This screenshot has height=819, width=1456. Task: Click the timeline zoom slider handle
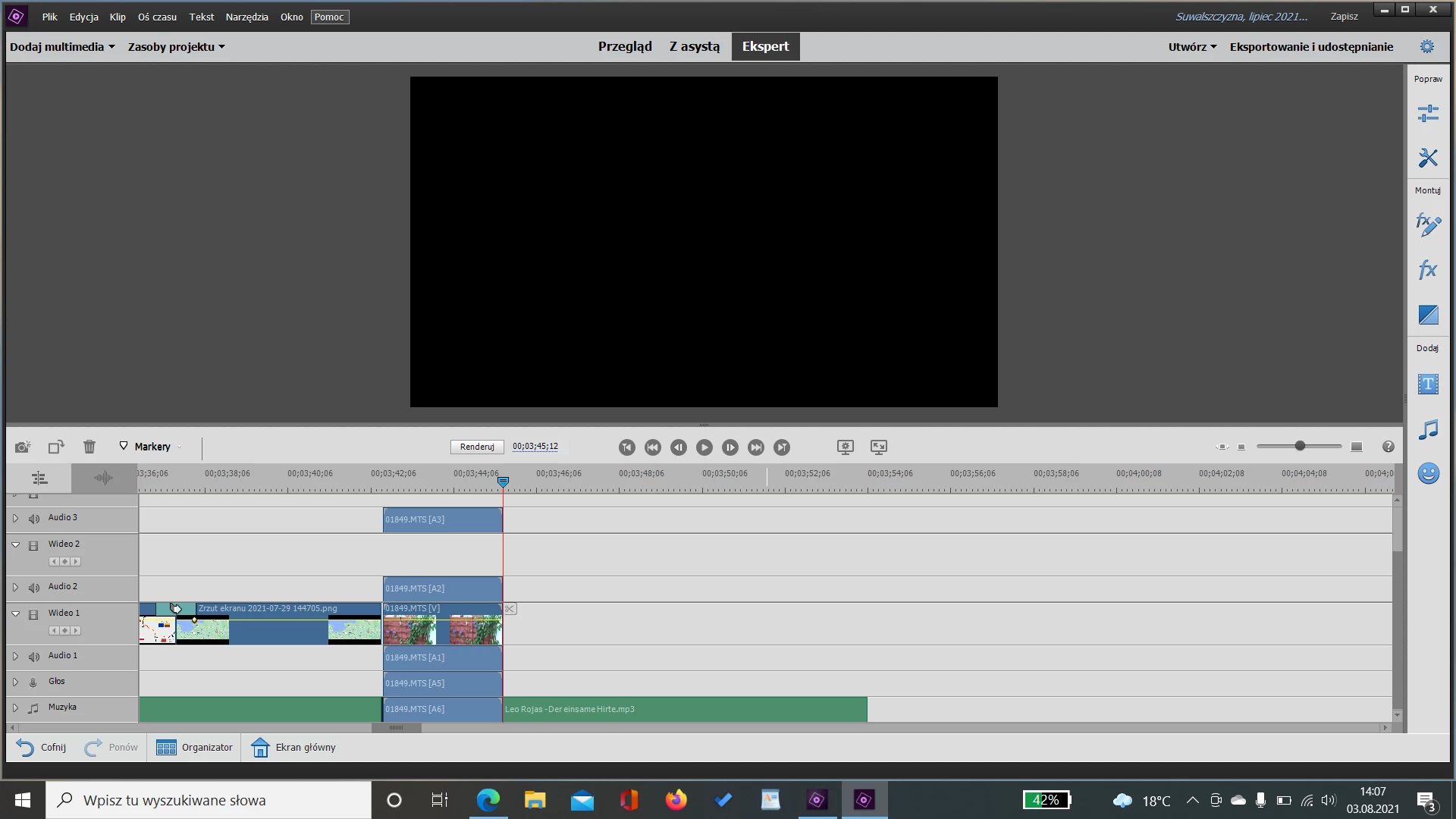(1300, 447)
